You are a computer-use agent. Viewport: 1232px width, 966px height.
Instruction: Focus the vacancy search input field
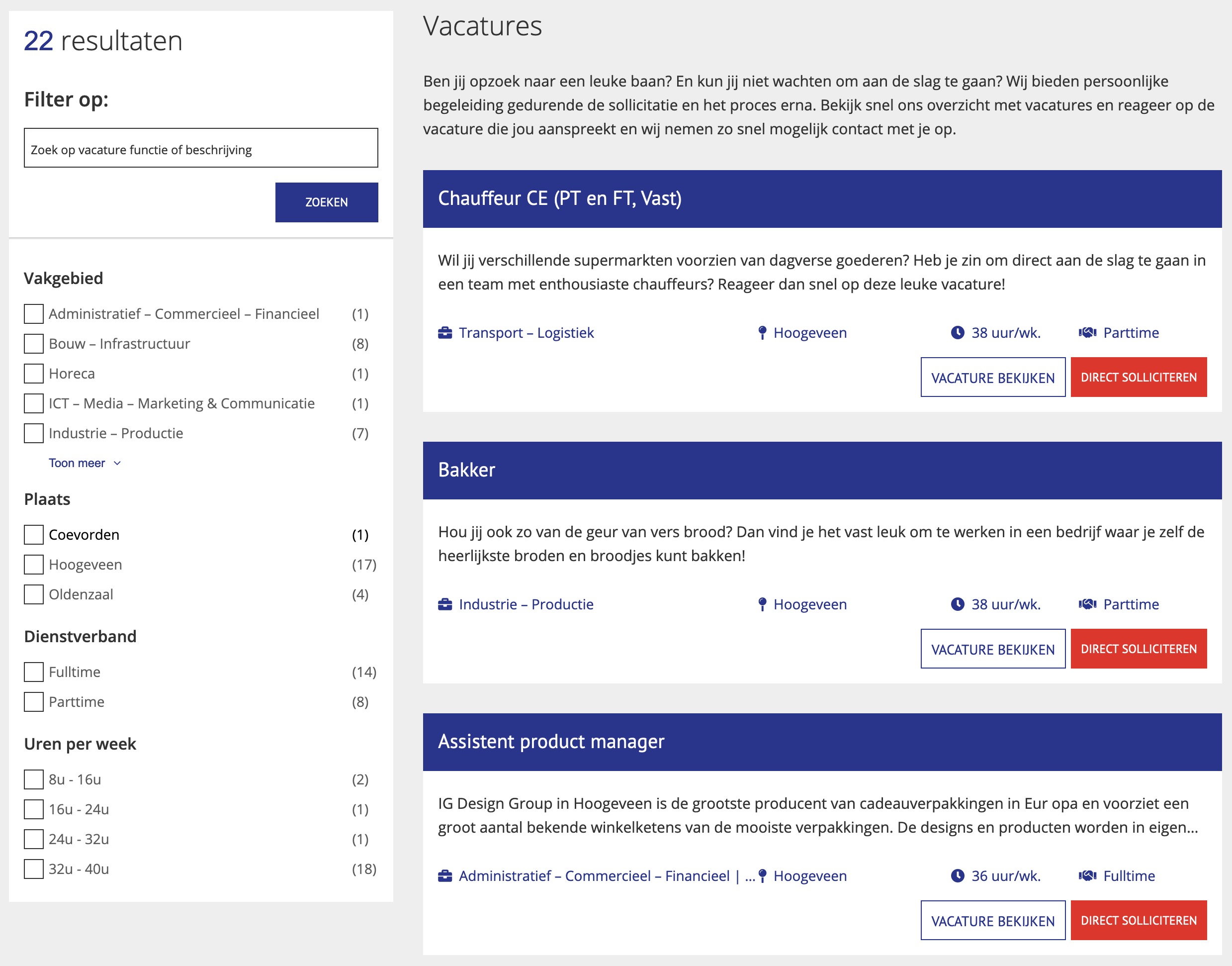tap(201, 148)
